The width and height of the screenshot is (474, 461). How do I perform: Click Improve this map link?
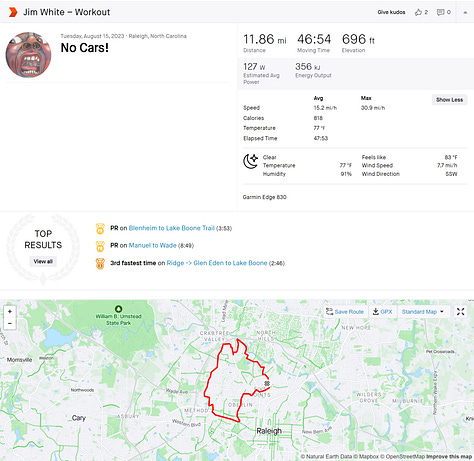tap(449, 456)
